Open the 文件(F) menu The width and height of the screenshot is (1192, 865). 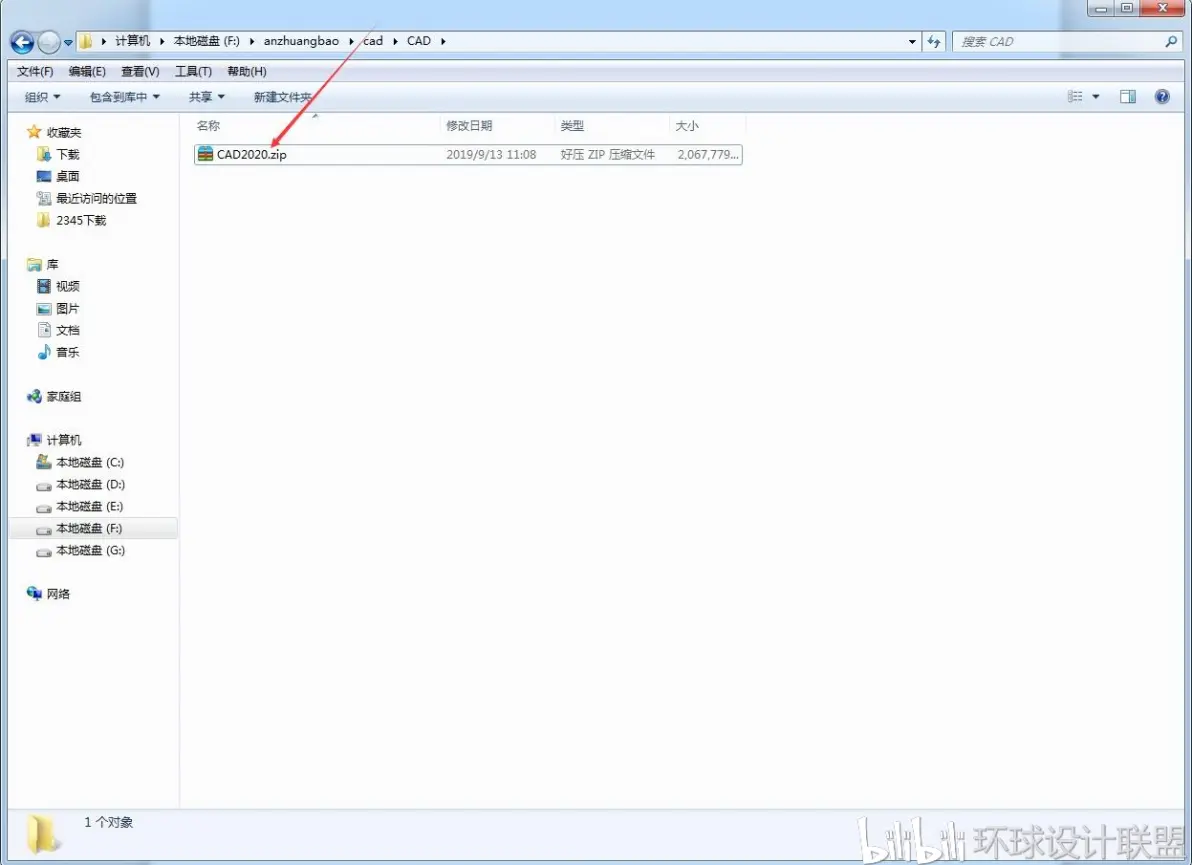click(35, 71)
